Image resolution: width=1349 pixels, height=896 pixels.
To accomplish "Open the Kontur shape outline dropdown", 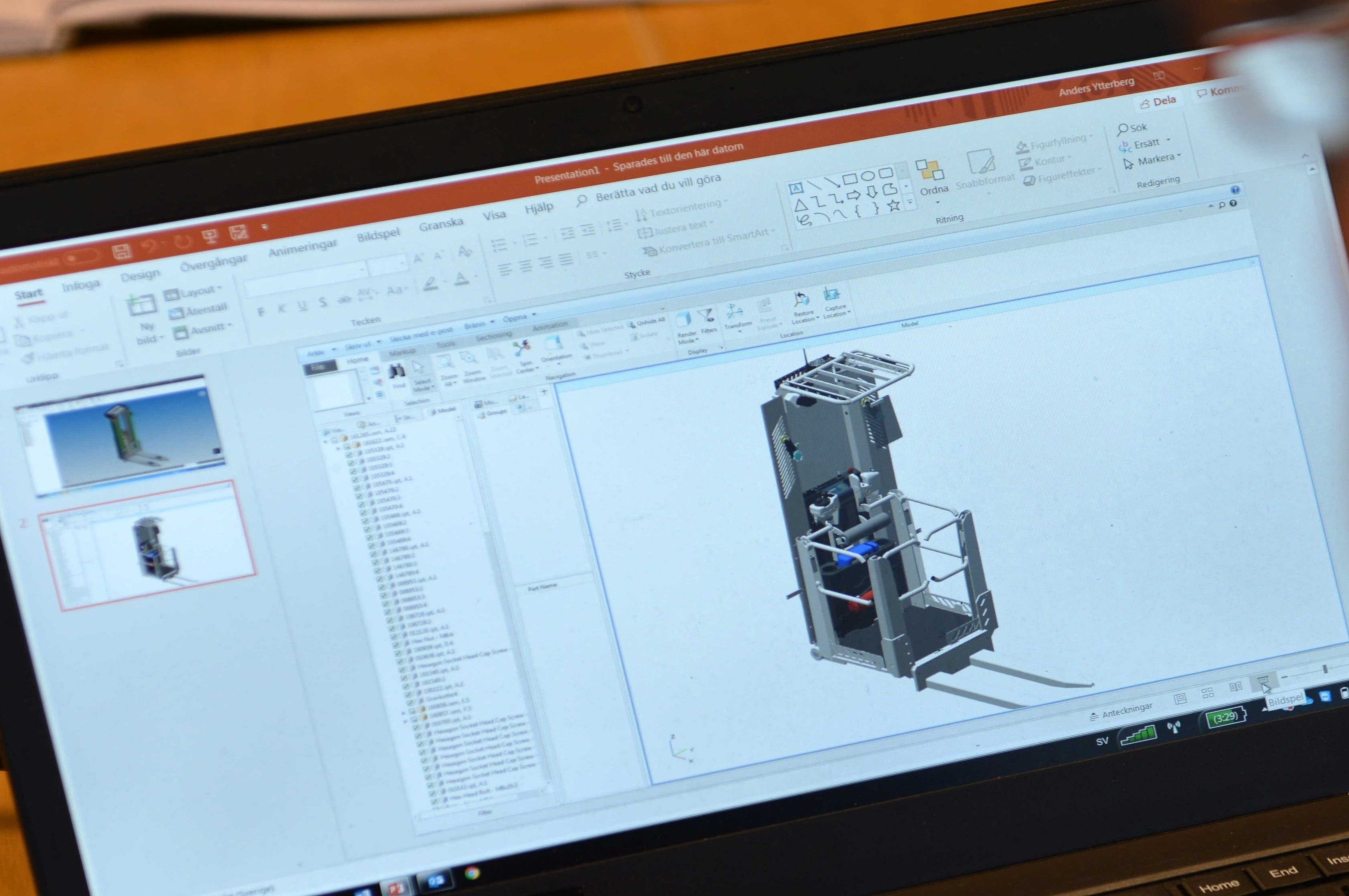I will point(1046,162).
